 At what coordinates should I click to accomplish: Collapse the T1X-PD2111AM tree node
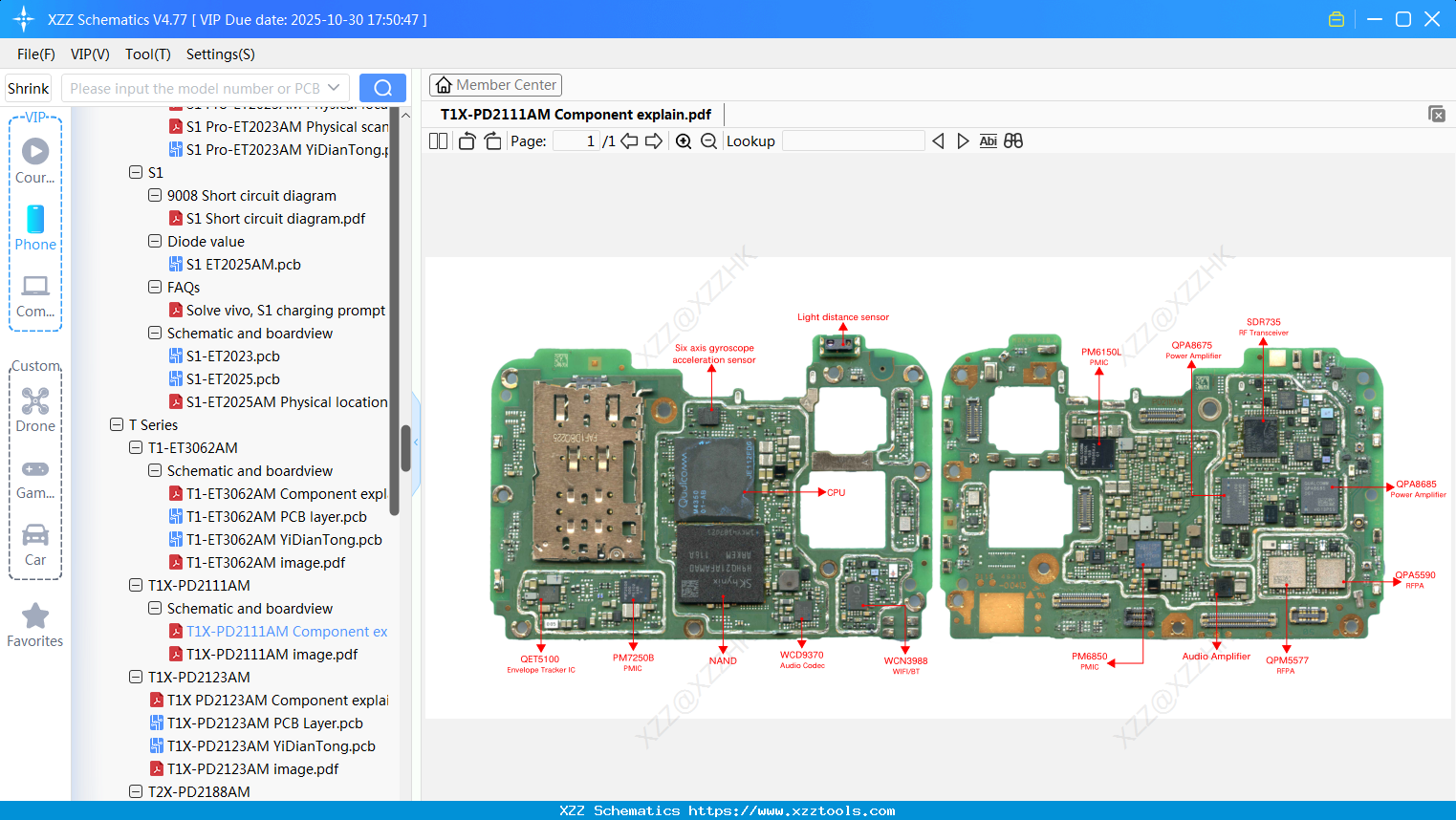pyautogui.click(x=135, y=585)
